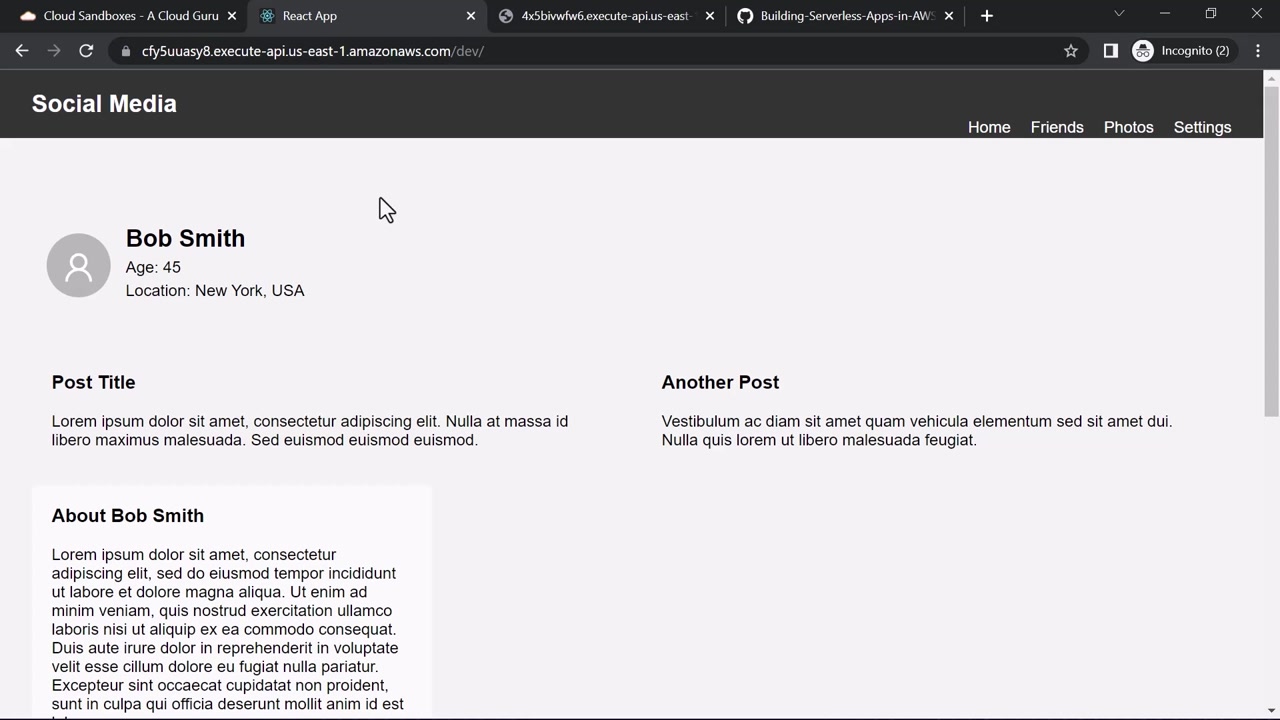The height and width of the screenshot is (720, 1280).
Task: Click the globe favicon on execute-api tab
Action: pyautogui.click(x=506, y=16)
